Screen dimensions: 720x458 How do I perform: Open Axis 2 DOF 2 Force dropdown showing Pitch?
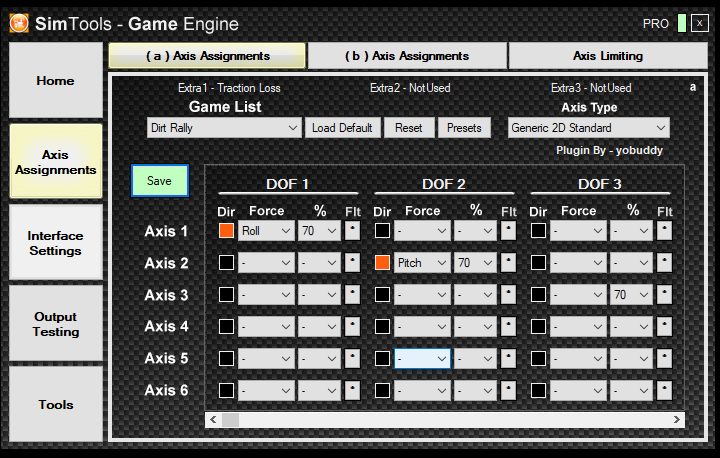(422, 263)
